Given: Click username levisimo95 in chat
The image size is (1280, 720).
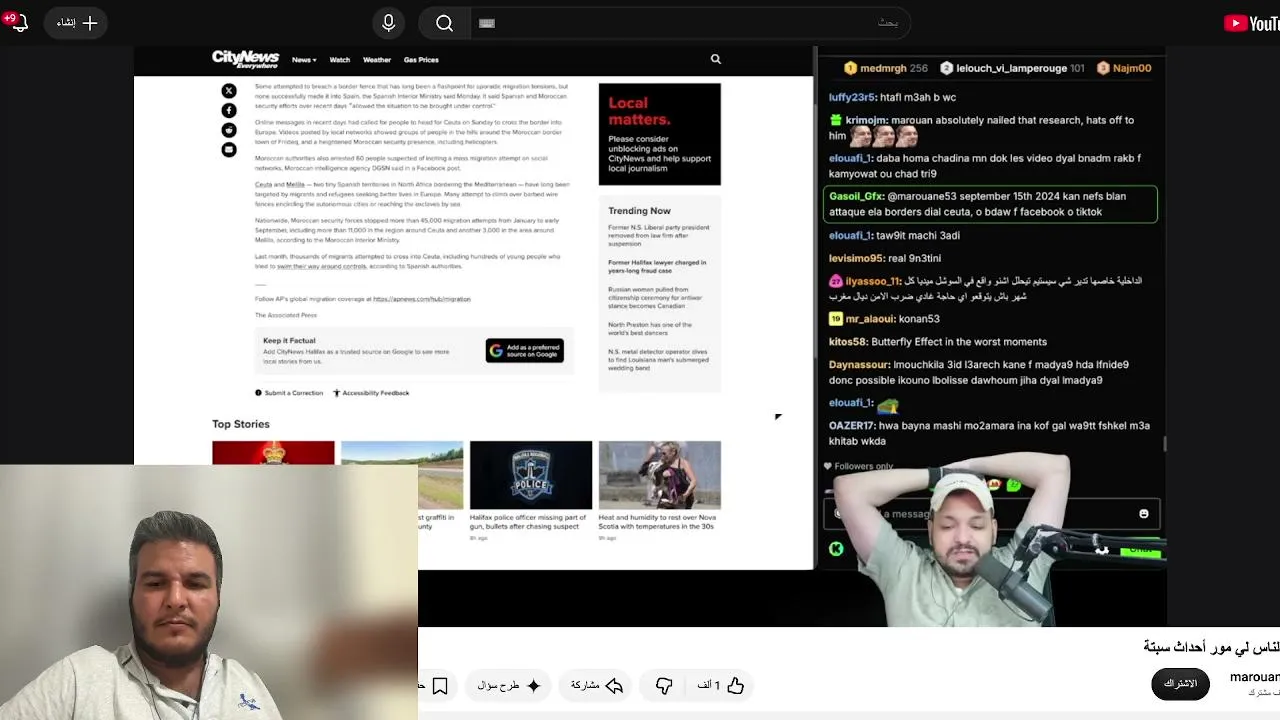Looking at the screenshot, I should click(856, 258).
